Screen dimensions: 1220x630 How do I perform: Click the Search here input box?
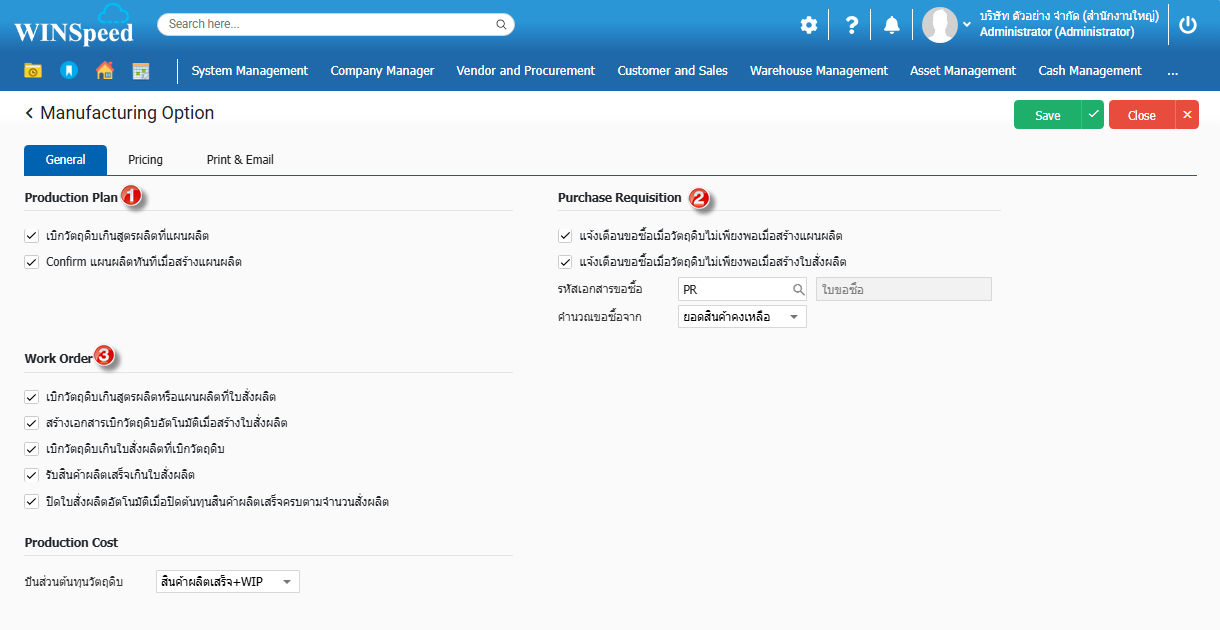(330, 24)
